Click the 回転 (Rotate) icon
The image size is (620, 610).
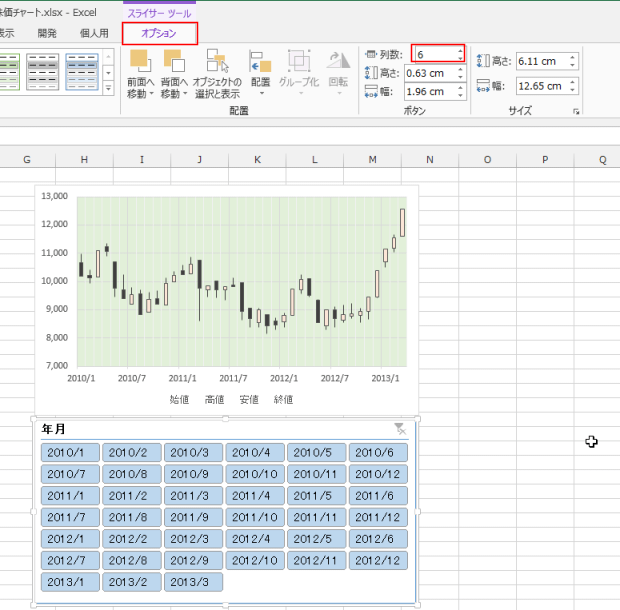pyautogui.click(x=337, y=61)
